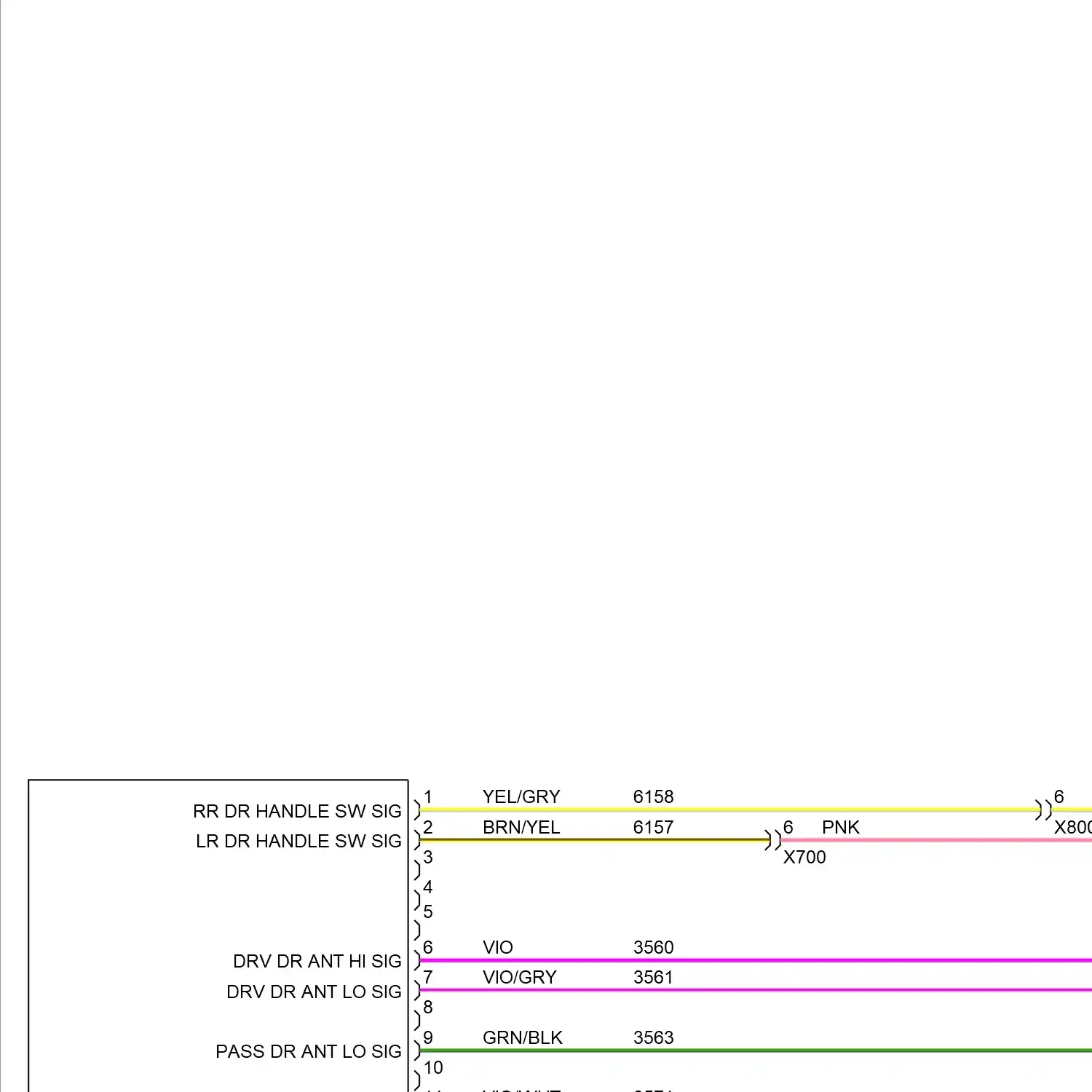Select the VIO/GRY wire color label
1092x1092 pixels.
tap(519, 977)
